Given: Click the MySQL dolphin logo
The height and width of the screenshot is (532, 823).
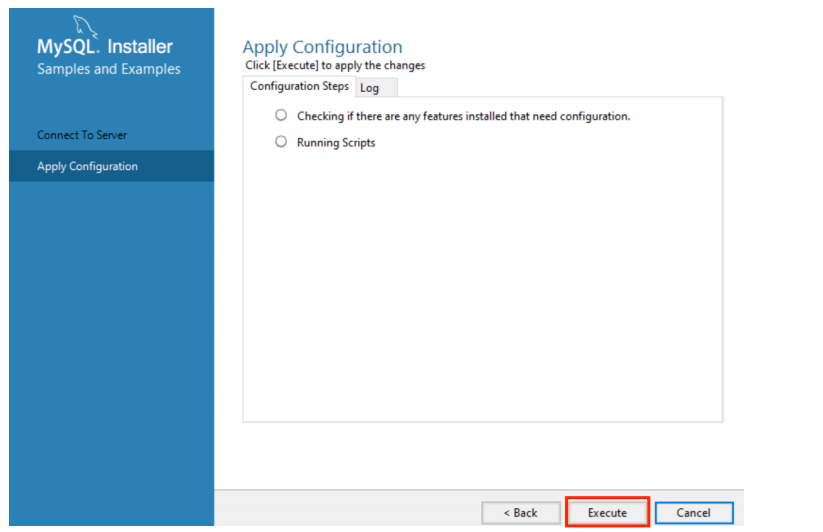Looking at the screenshot, I should [86, 26].
